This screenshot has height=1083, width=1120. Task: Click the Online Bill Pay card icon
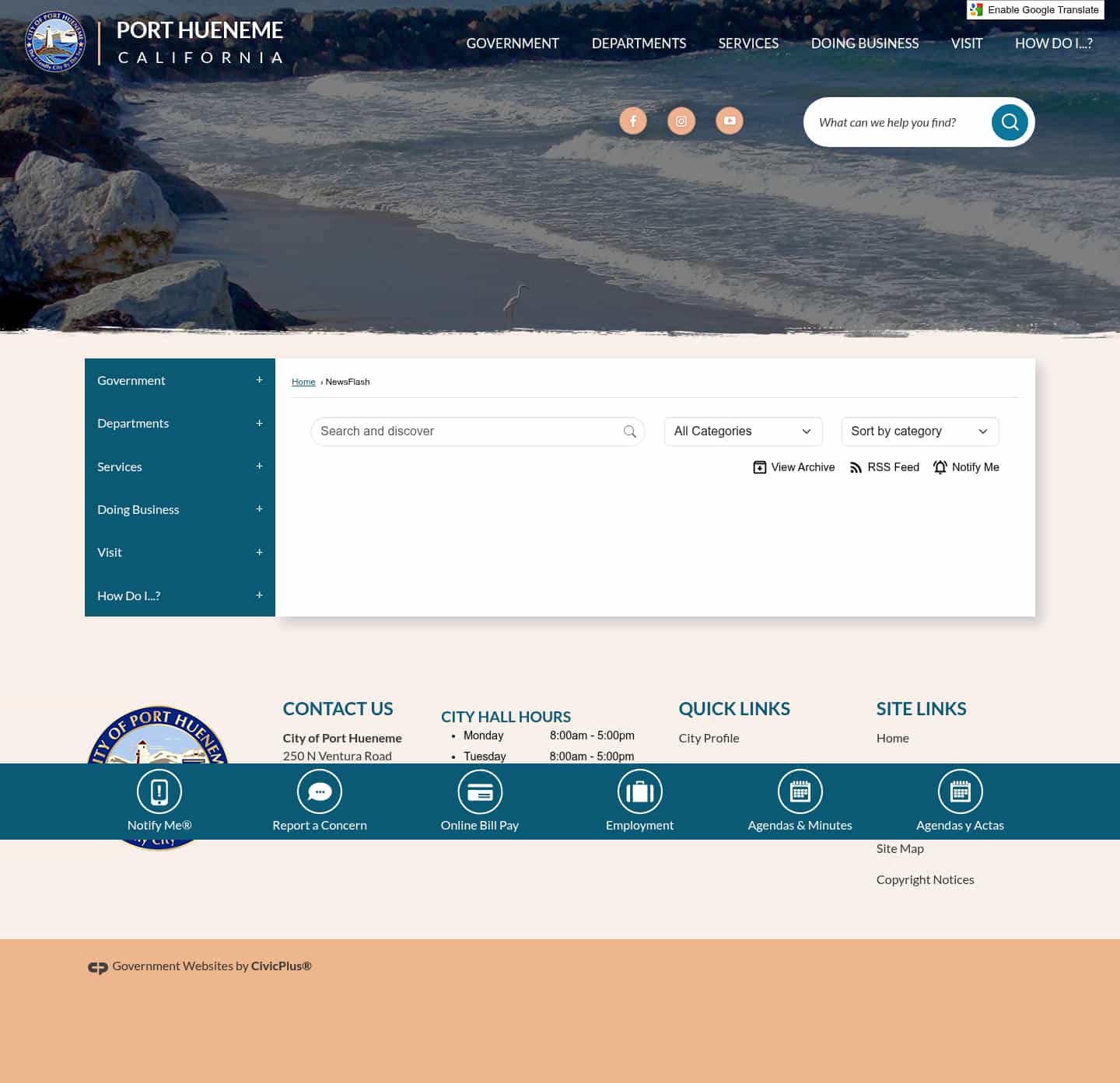480,791
